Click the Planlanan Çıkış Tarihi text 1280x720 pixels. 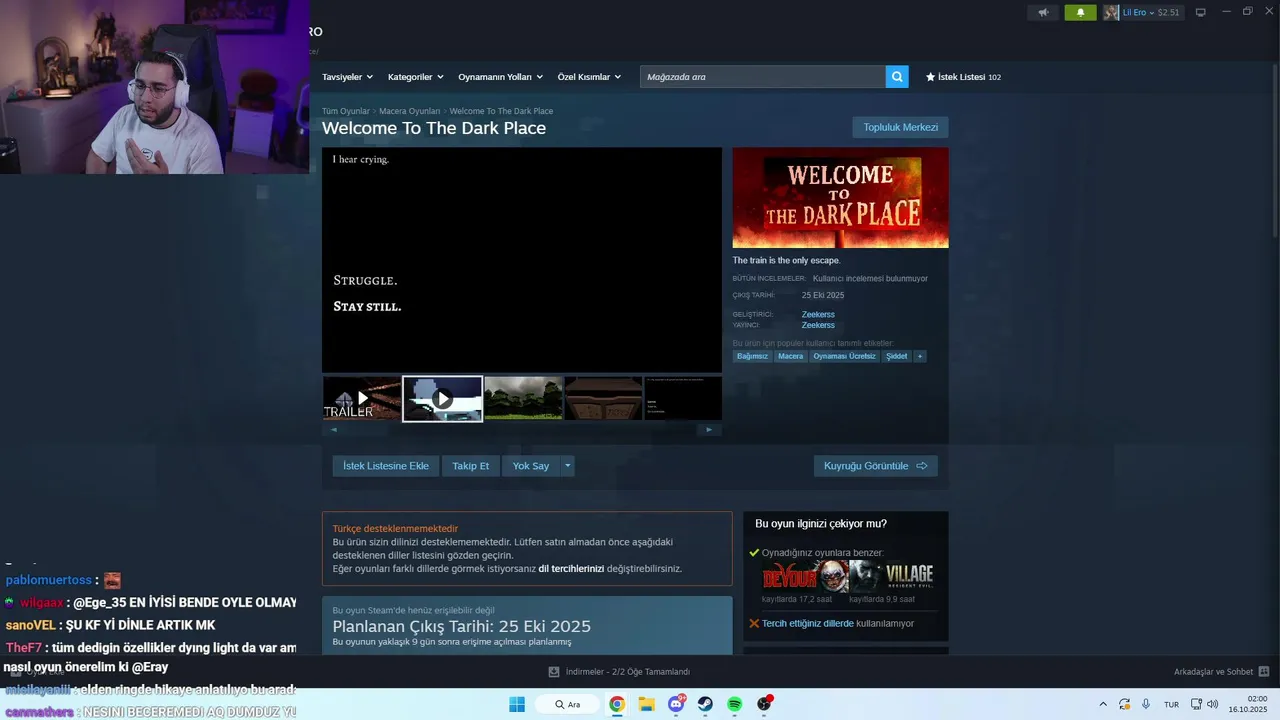462,626
